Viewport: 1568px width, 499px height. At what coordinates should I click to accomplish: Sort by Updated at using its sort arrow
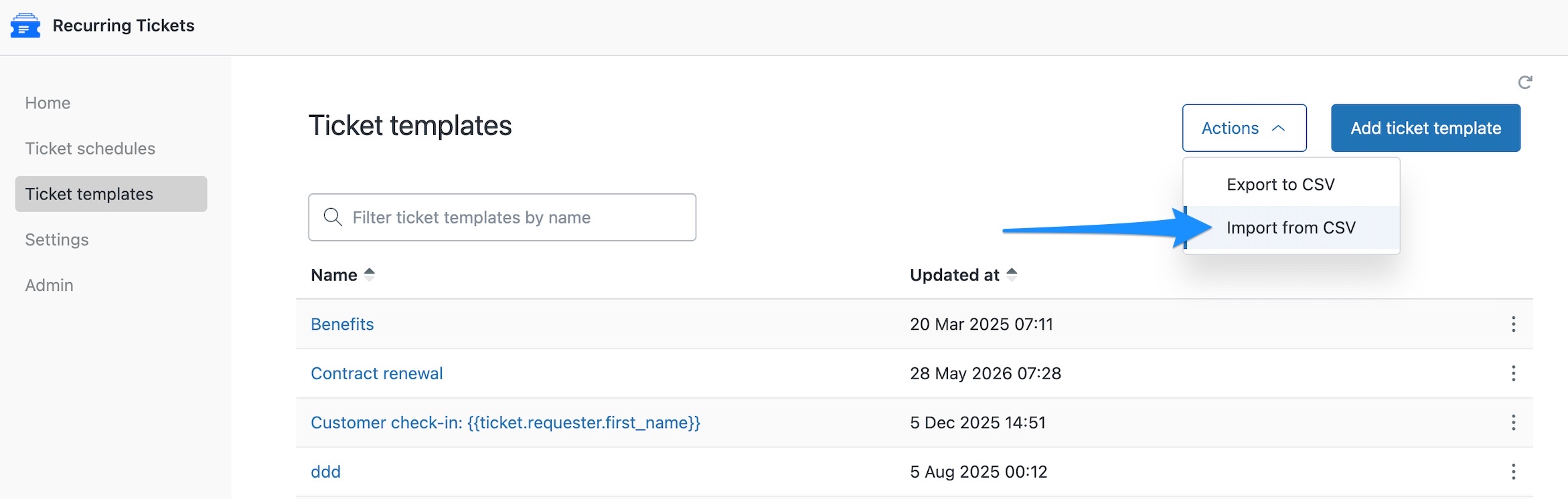pos(1012,274)
